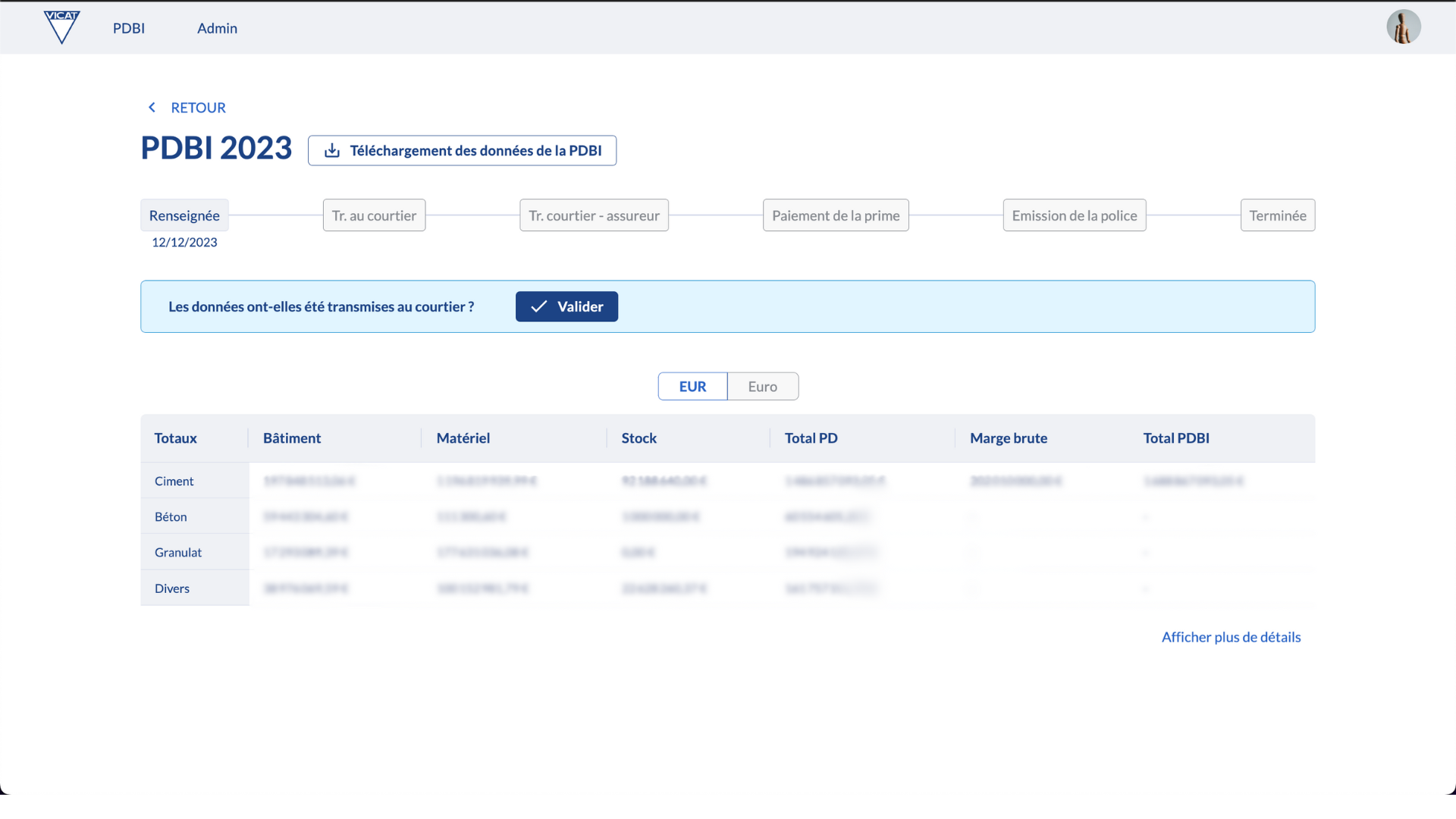Click the checkmark icon on Valider
The width and height of the screenshot is (1456, 819).
tap(538, 307)
